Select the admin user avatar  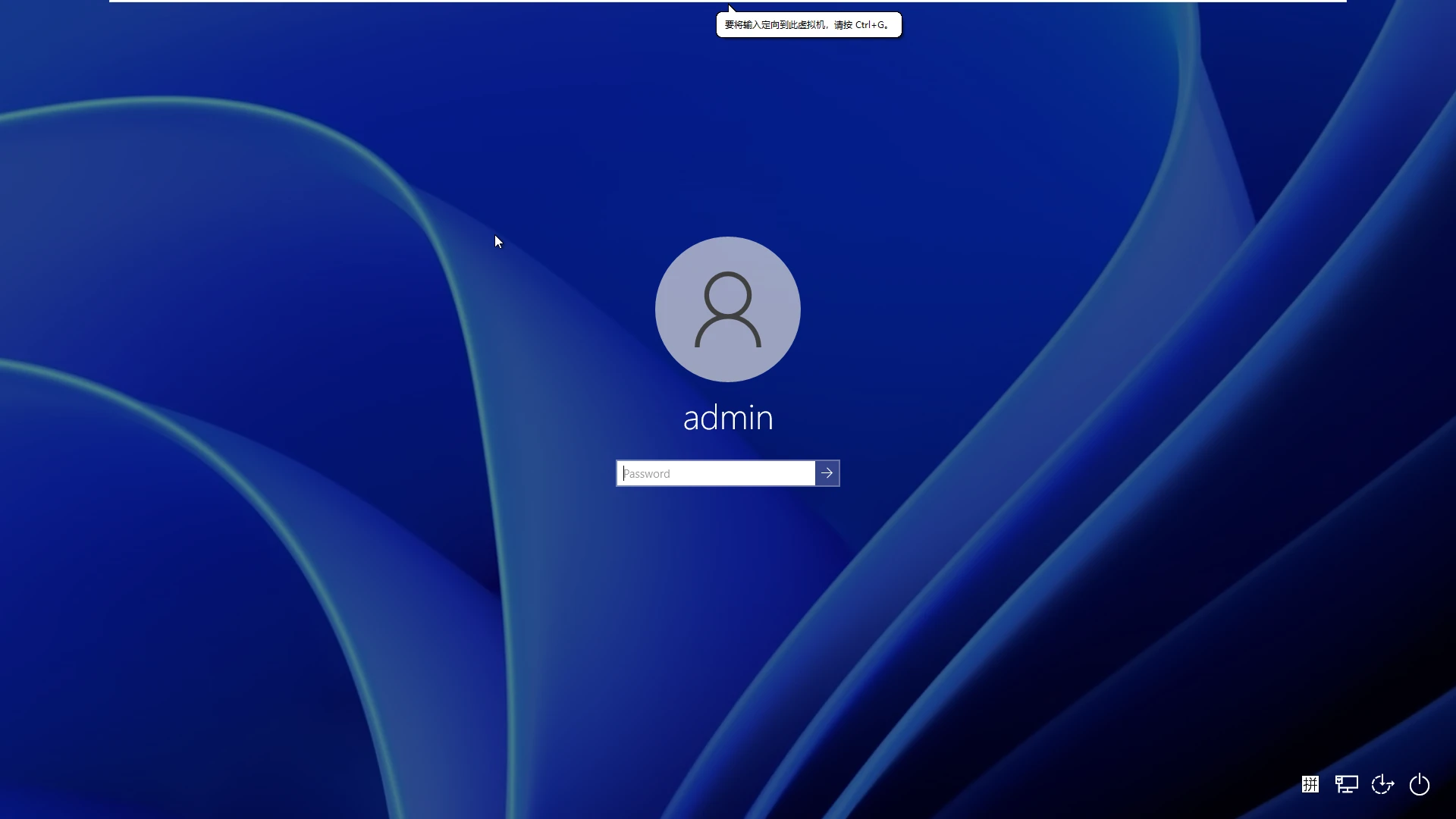click(728, 309)
